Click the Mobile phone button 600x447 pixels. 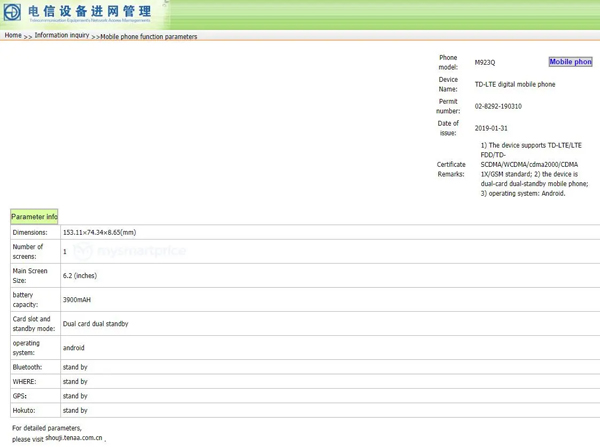570,62
